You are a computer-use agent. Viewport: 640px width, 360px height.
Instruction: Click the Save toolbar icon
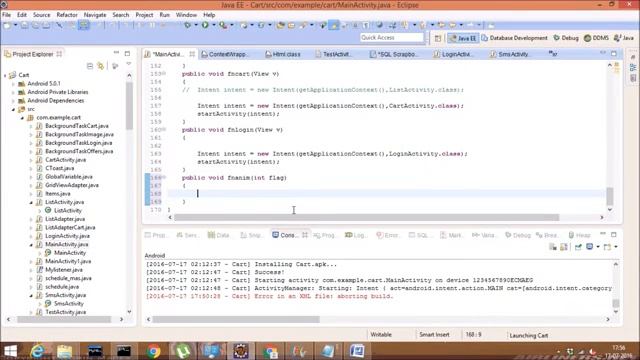(x=24, y=25)
